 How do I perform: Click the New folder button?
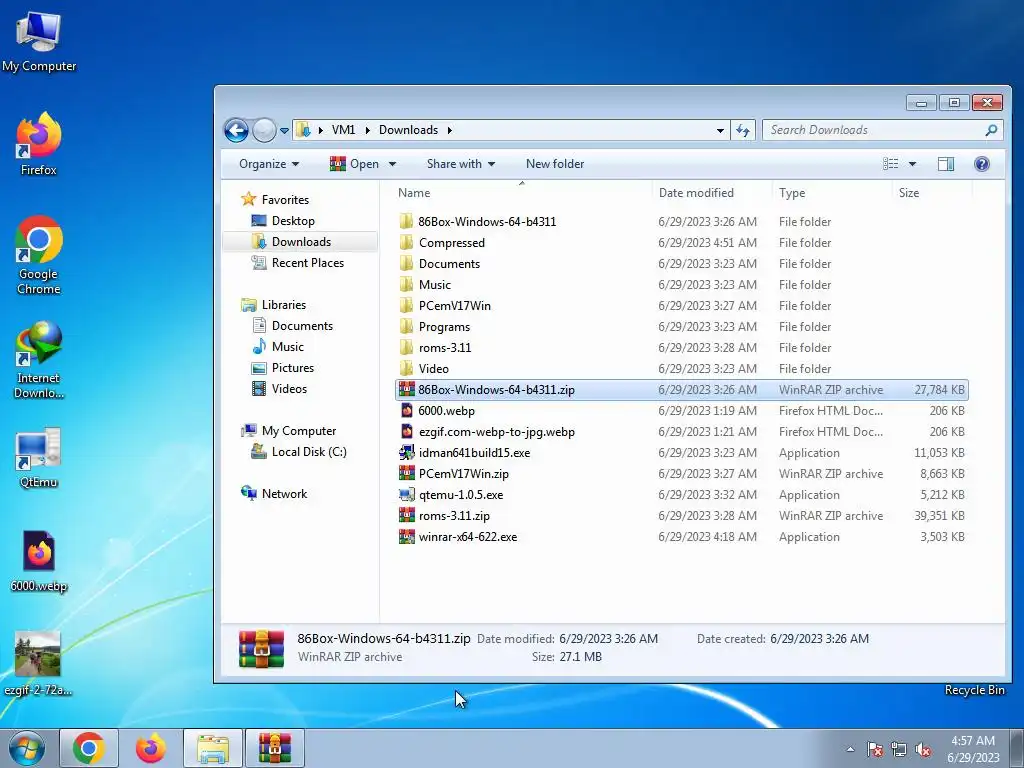tap(555, 164)
